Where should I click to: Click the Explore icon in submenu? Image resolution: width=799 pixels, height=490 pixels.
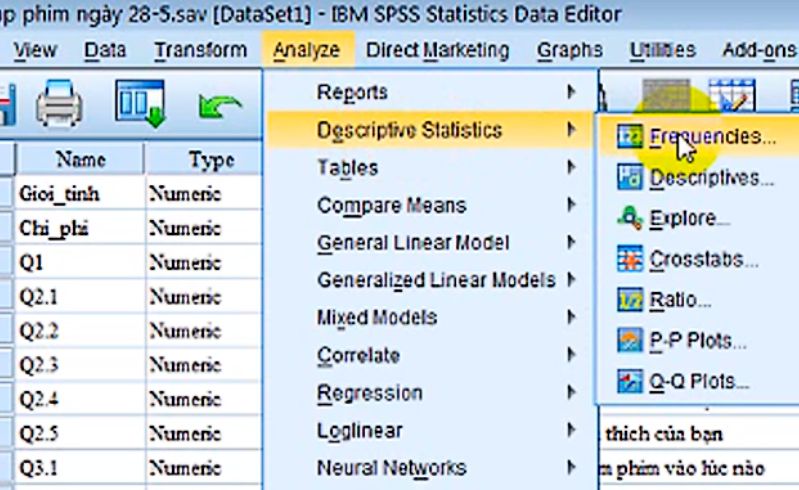pos(630,218)
